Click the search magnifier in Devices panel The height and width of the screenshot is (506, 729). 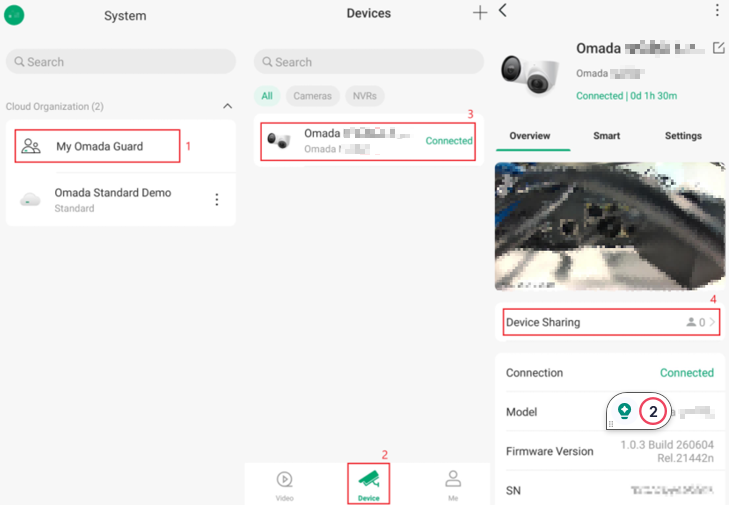tap(267, 61)
